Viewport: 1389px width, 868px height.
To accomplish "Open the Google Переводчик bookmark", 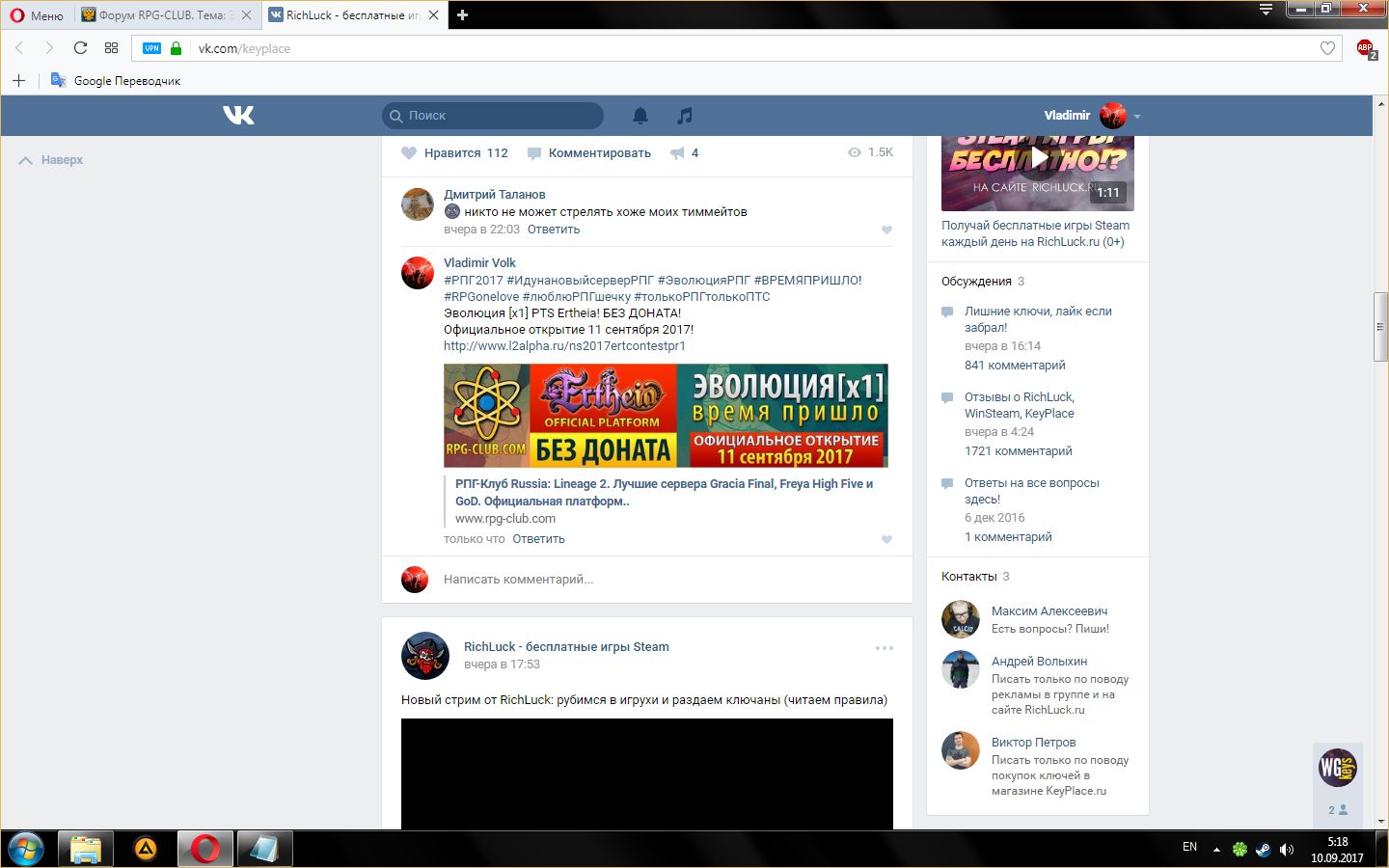I will point(116,80).
